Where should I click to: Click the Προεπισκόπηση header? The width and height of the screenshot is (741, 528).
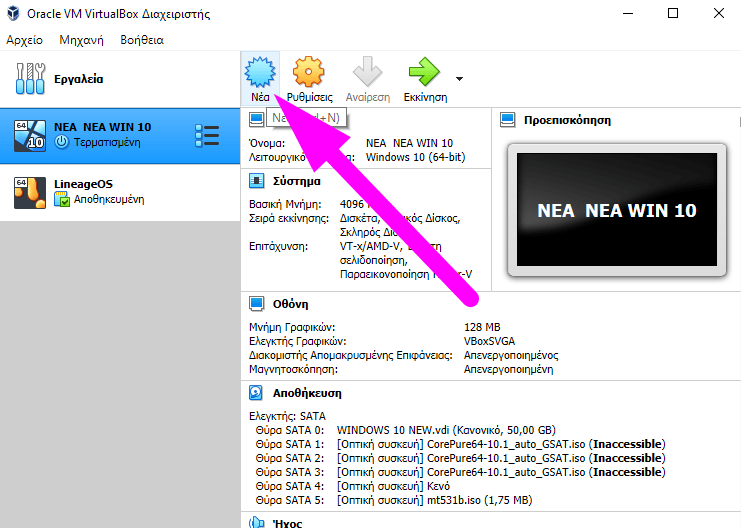[x=567, y=120]
